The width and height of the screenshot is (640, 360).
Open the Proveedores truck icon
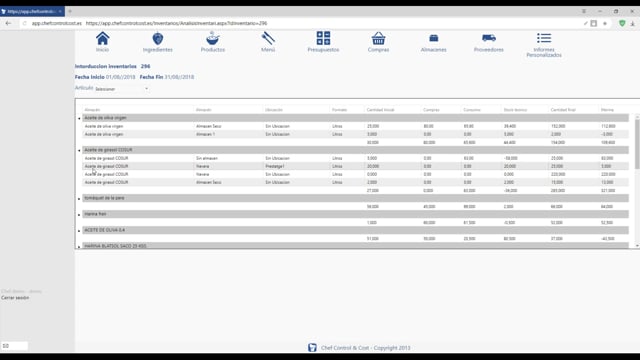coord(489,38)
